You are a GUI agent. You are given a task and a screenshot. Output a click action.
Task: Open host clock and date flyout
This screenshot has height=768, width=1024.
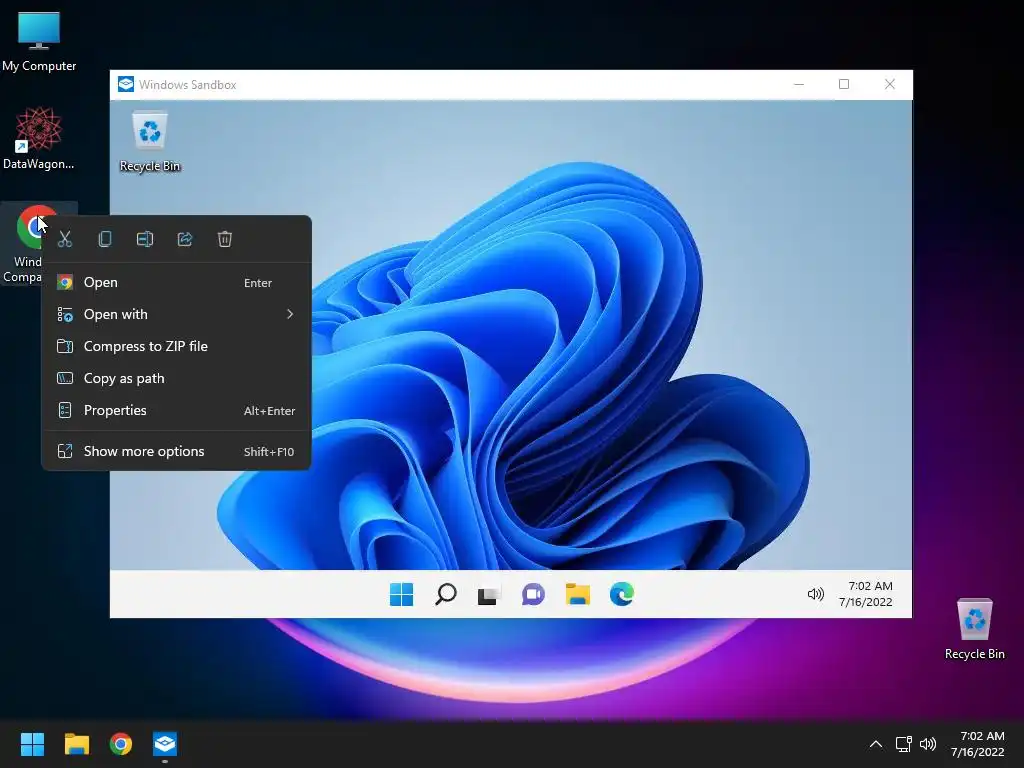(978, 744)
